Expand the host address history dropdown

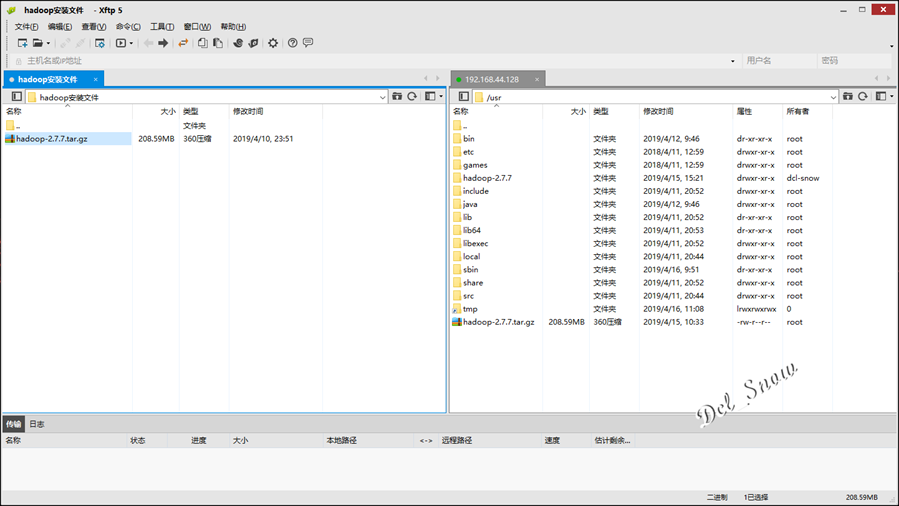[733, 61]
